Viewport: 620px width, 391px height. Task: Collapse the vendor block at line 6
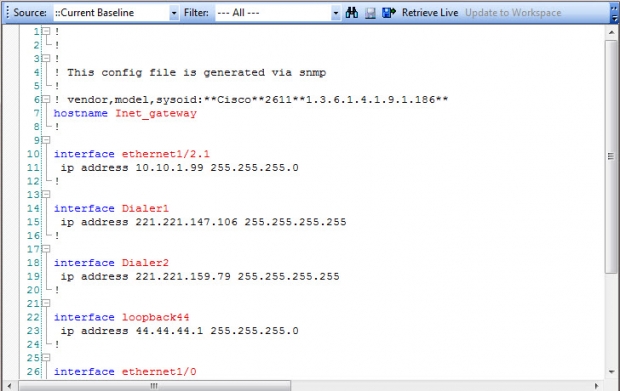pos(46,99)
